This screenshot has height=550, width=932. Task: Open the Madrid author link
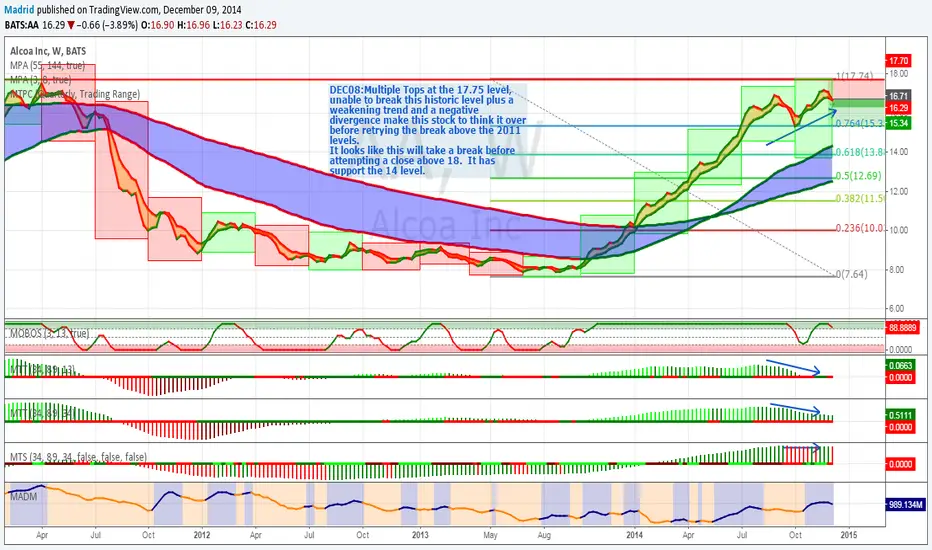[19, 10]
